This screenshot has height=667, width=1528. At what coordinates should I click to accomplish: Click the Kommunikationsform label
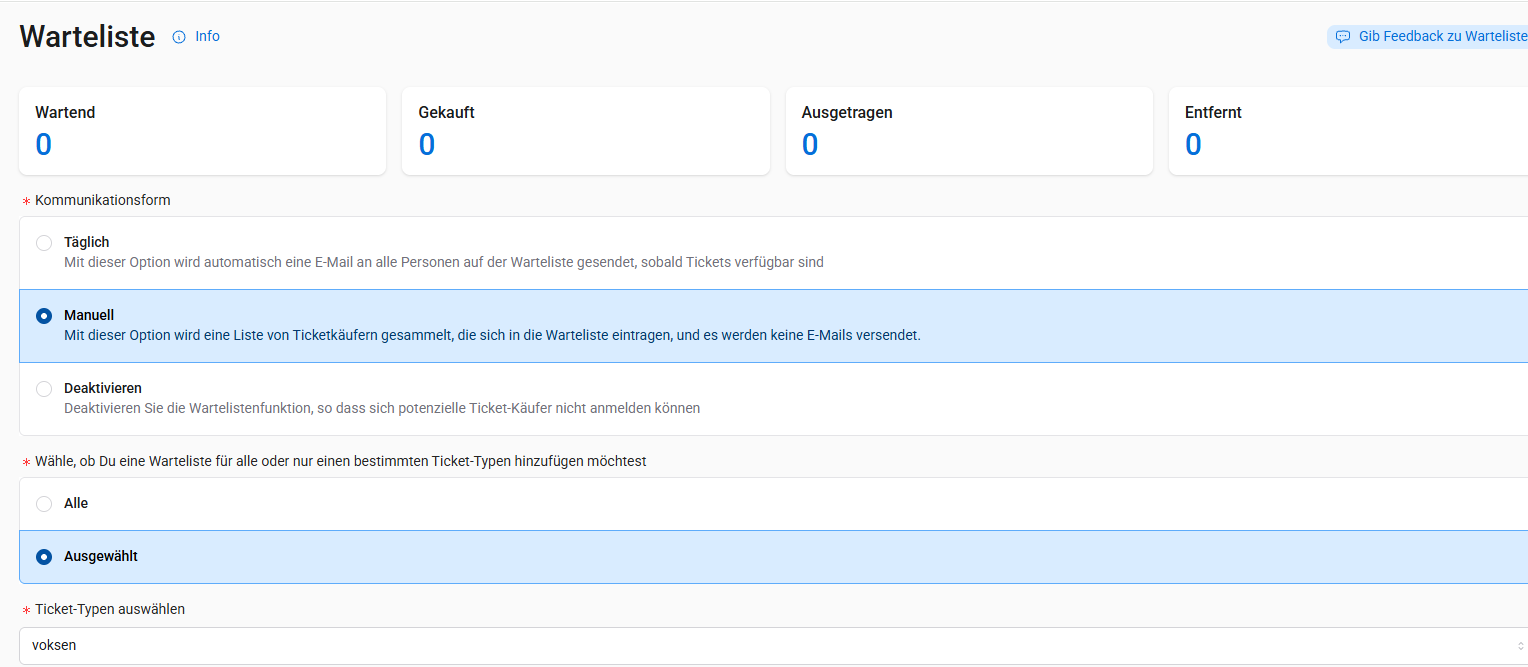pos(103,200)
